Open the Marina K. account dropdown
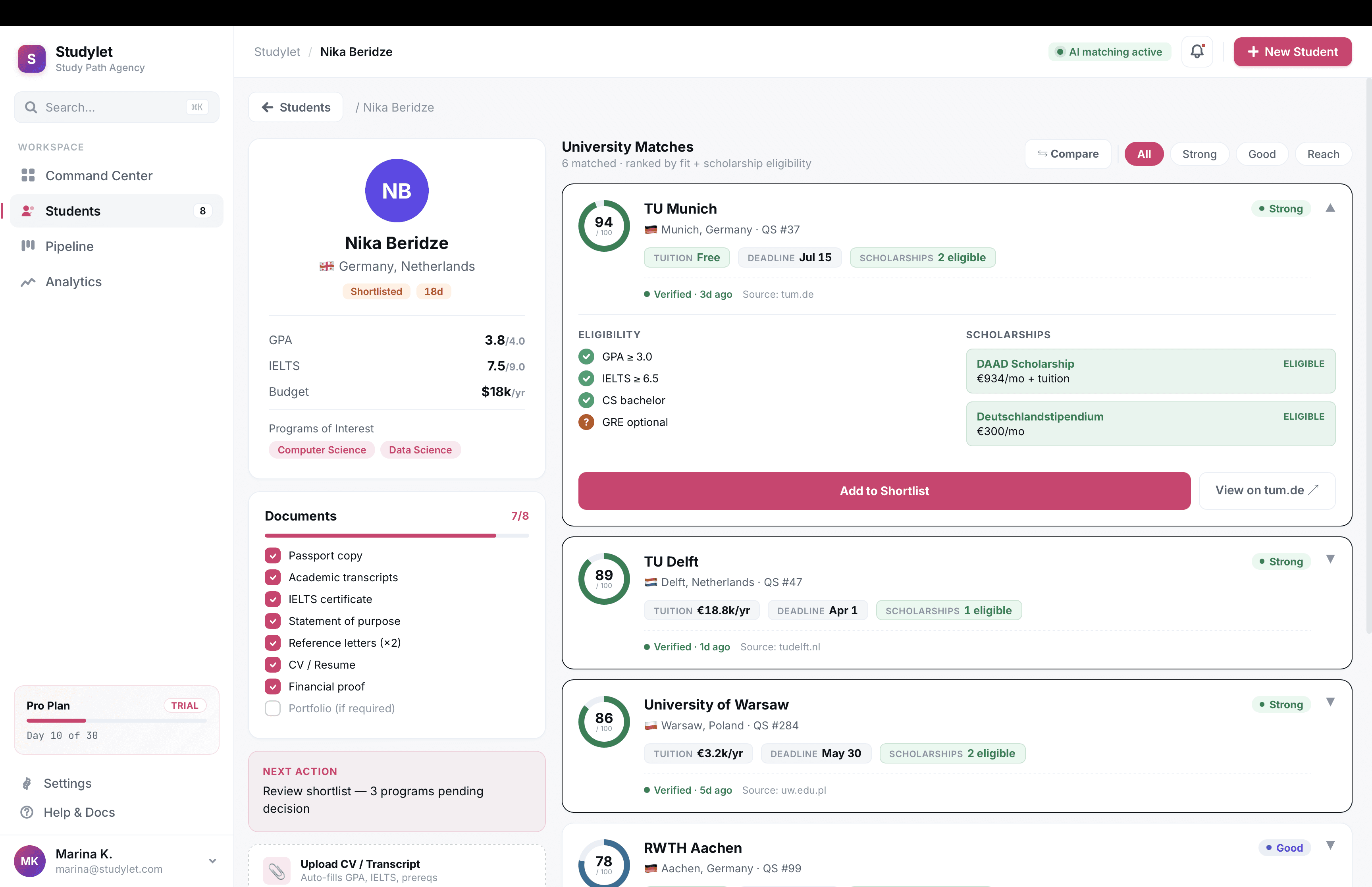This screenshot has width=1372, height=887. click(212, 860)
